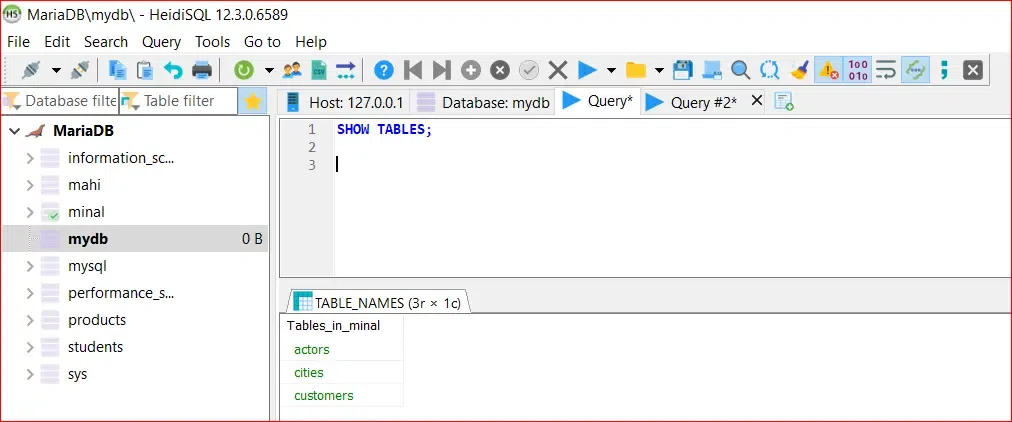Viewport: 1012px width, 422px height.
Task: Open the Query menu
Action: (161, 42)
